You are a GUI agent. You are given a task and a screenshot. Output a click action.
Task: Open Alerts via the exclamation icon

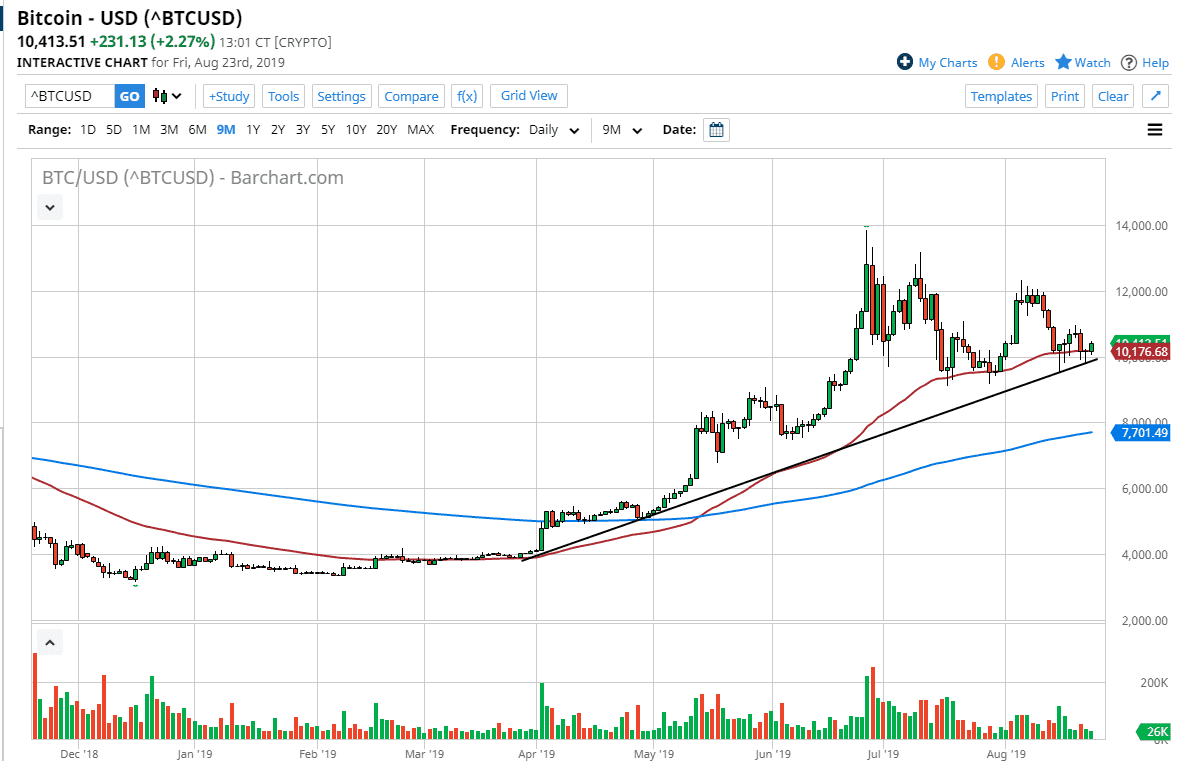(x=997, y=62)
